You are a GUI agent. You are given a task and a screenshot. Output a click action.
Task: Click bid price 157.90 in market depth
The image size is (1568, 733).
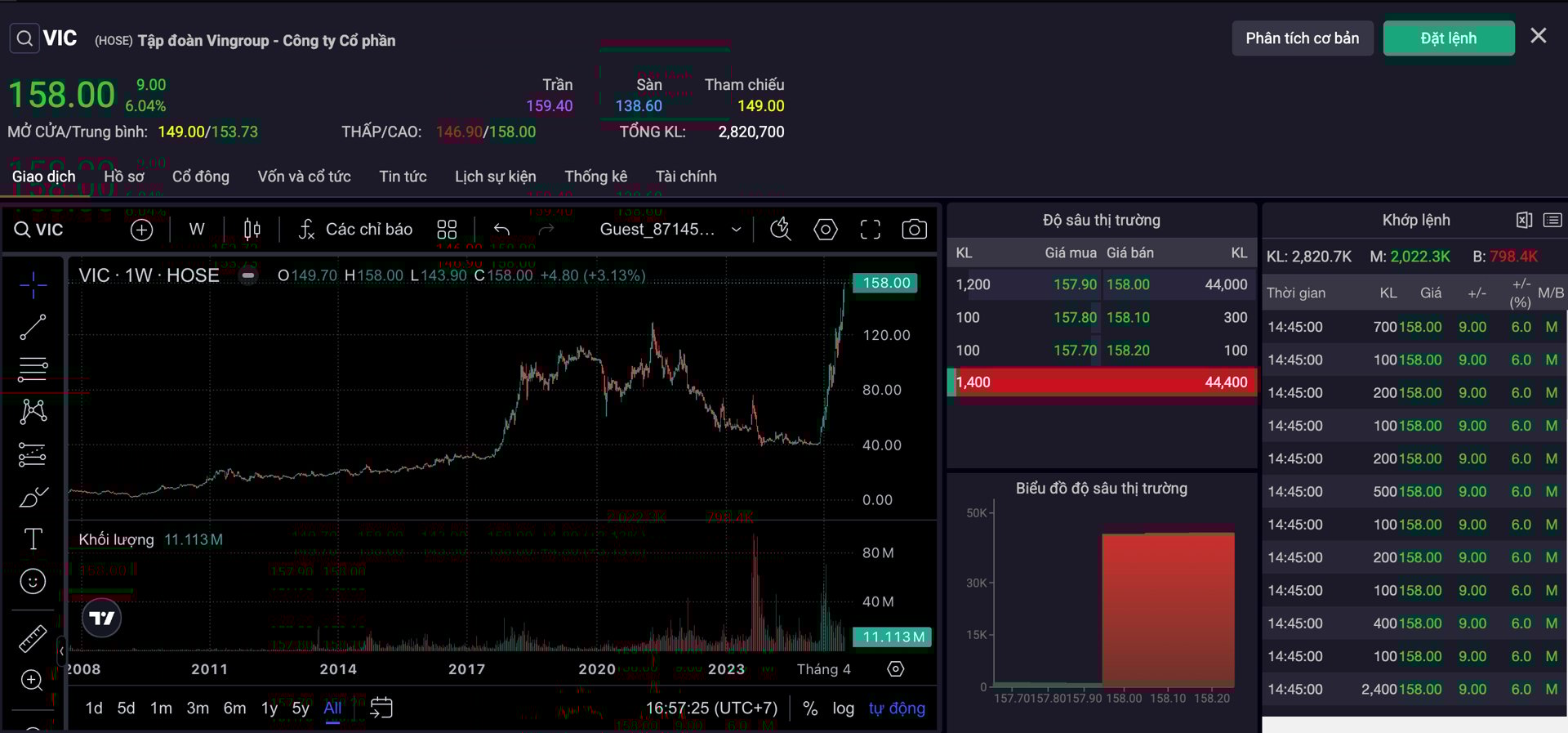click(x=1075, y=284)
